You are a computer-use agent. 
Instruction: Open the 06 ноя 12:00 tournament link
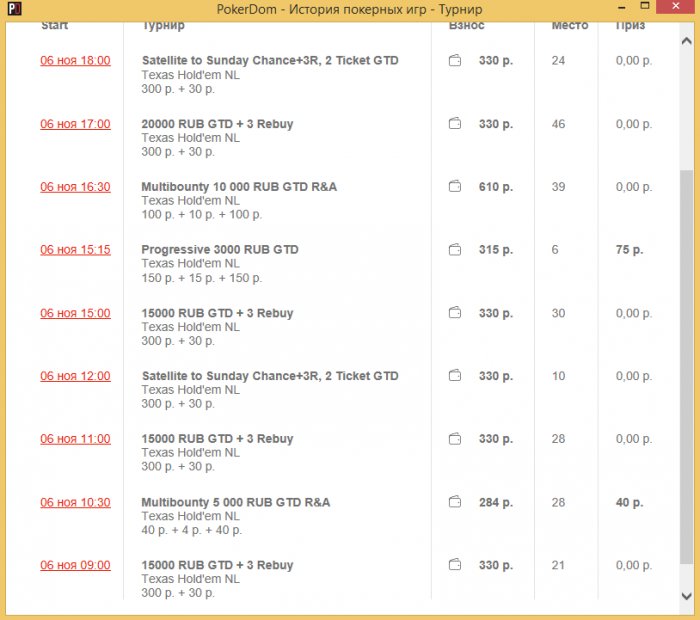click(75, 376)
